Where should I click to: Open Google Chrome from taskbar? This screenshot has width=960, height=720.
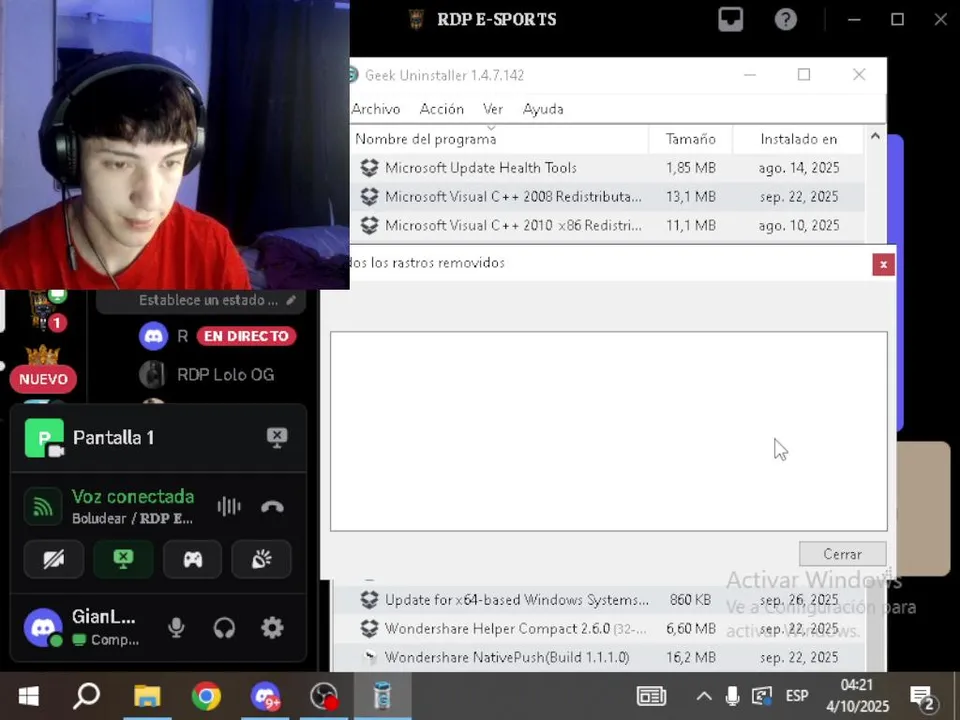pos(206,696)
